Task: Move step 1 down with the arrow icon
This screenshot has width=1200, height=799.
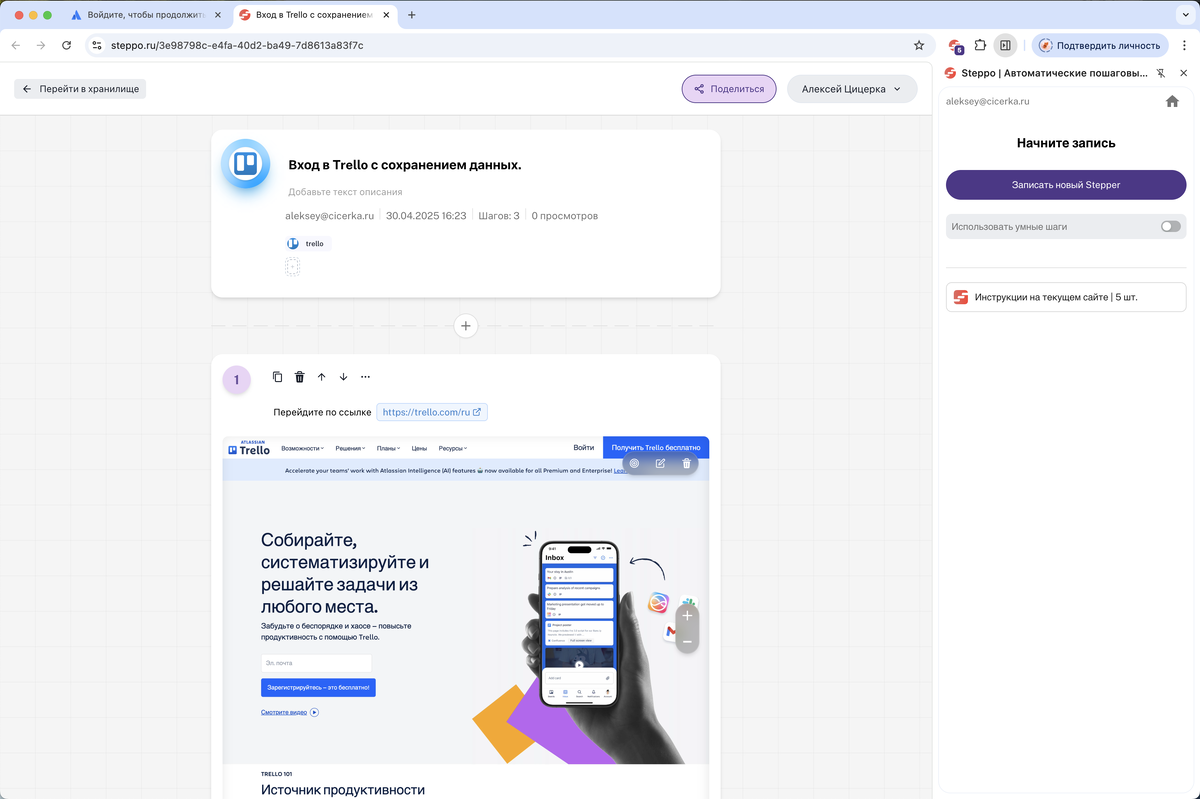Action: [343, 376]
